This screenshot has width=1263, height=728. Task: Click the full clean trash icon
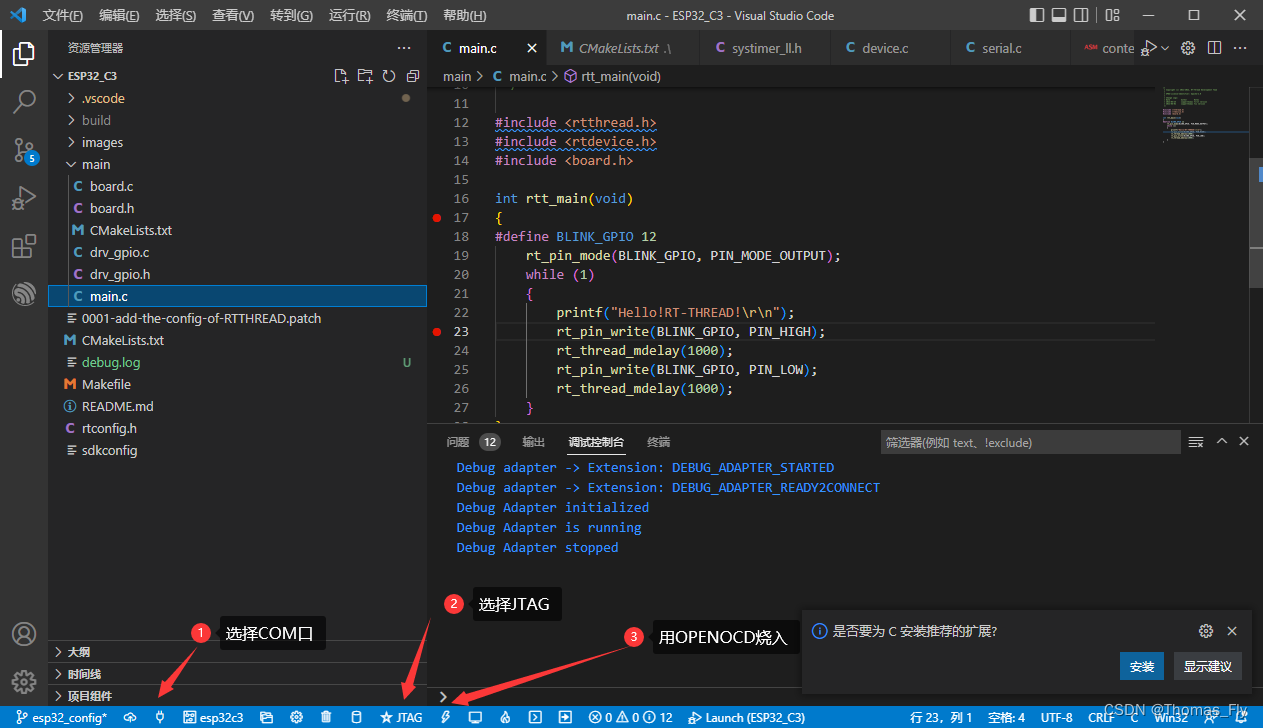coord(326,717)
